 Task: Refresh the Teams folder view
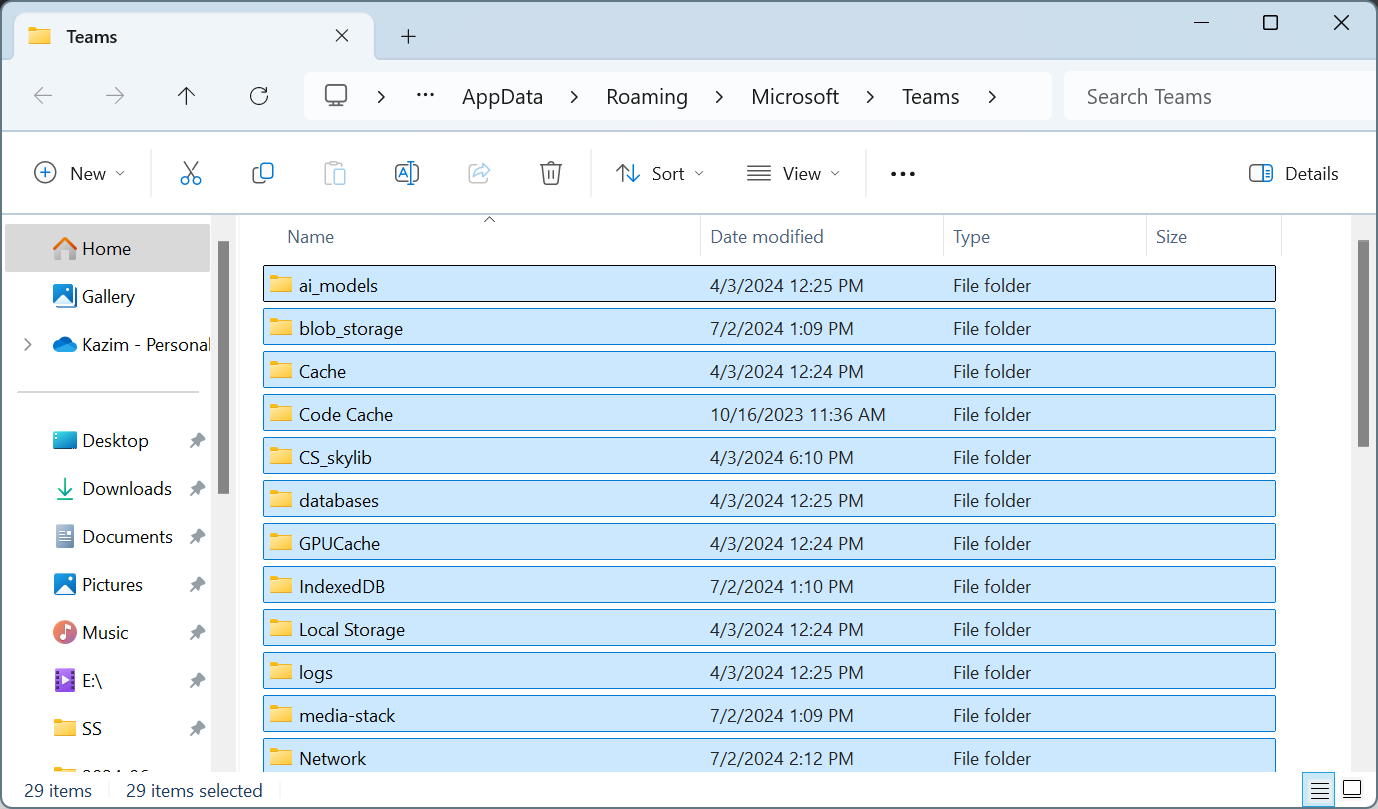(259, 96)
